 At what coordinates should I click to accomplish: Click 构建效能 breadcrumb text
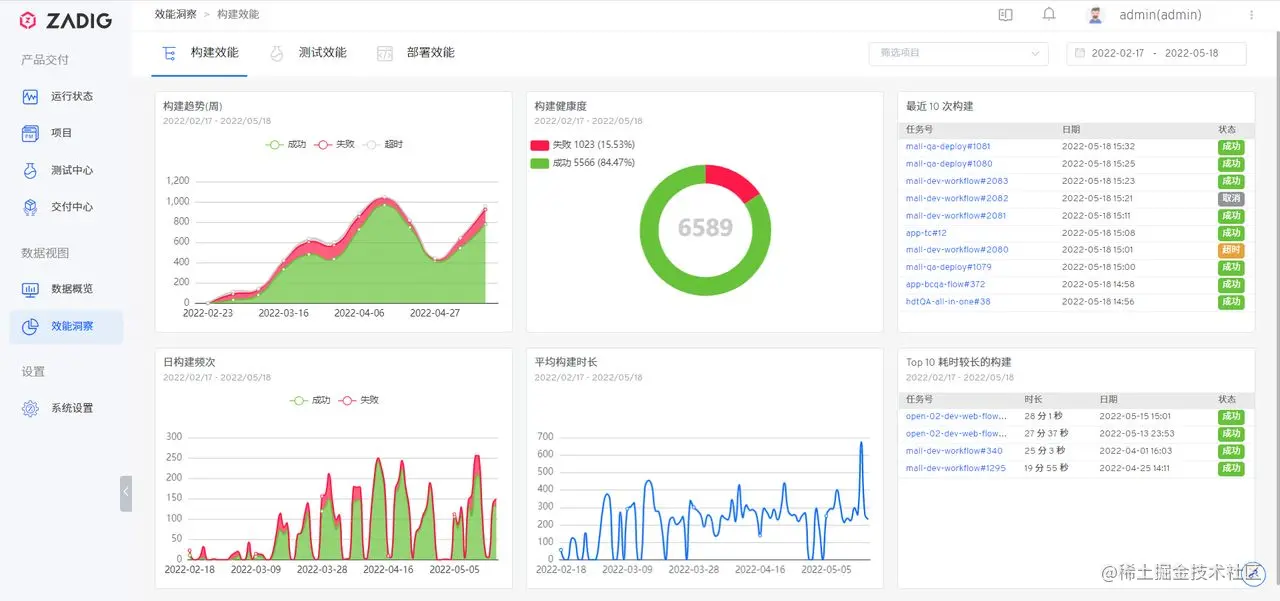(238, 15)
